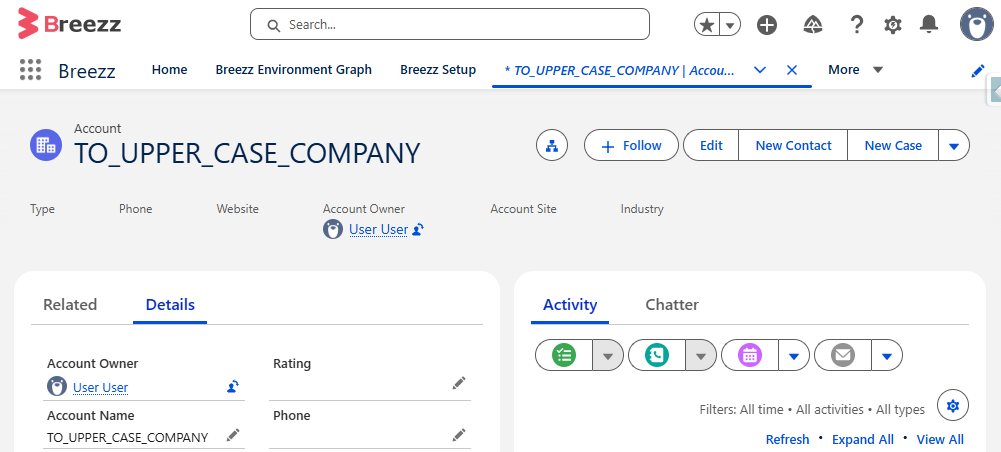This screenshot has width=1001, height=452.
Task: Click the New Contact button
Action: point(793,146)
